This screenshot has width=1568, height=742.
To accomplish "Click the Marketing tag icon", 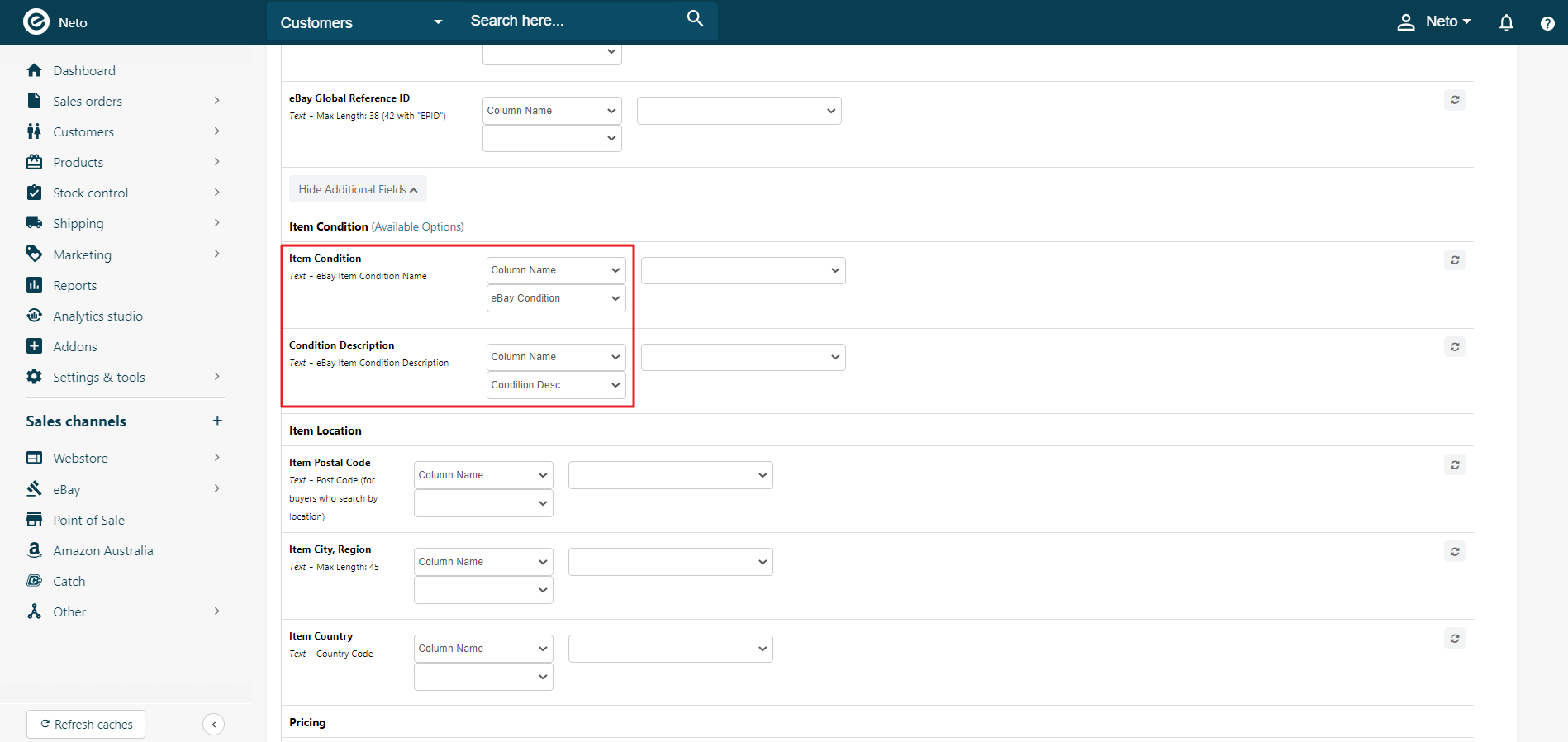I will tap(34, 254).
